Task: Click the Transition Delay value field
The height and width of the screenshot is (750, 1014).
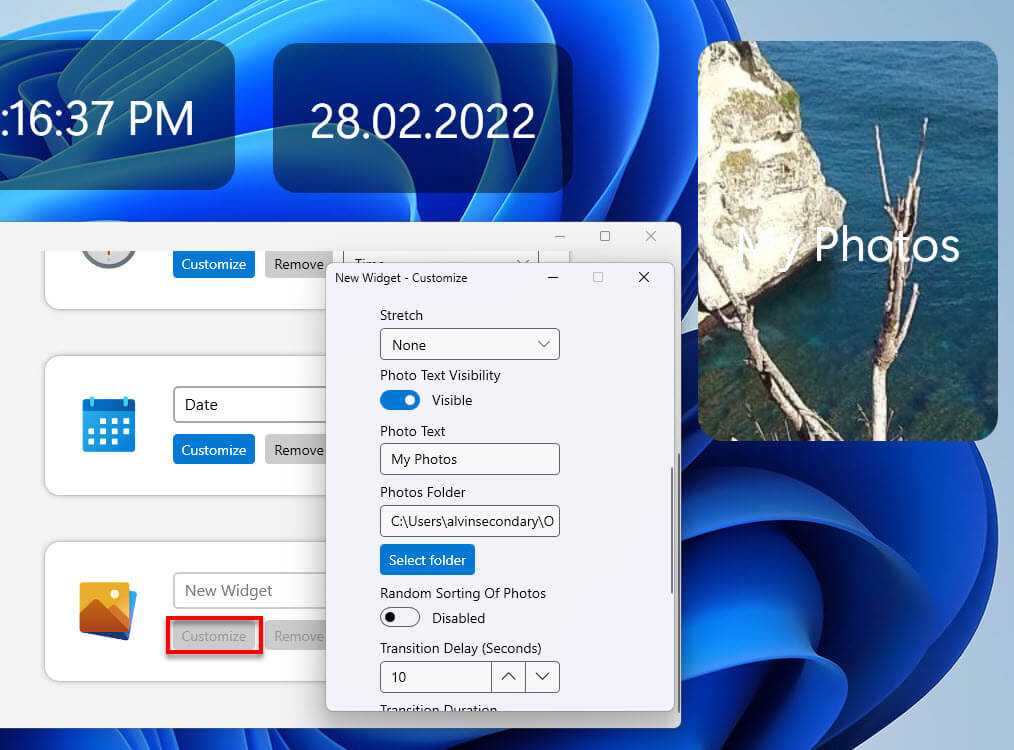Action: (x=435, y=677)
